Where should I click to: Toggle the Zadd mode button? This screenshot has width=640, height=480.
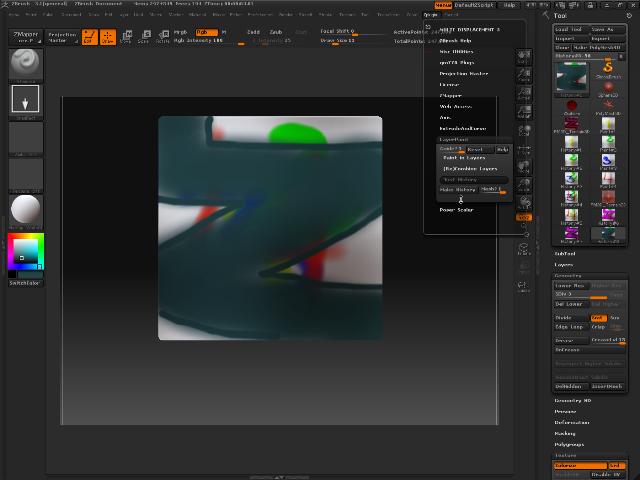[x=253, y=32]
